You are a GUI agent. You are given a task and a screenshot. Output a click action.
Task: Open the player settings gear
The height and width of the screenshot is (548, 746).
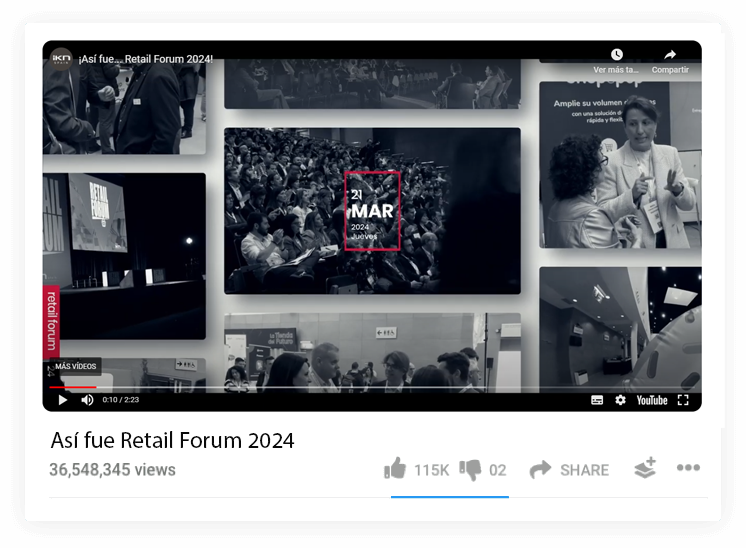click(x=620, y=400)
